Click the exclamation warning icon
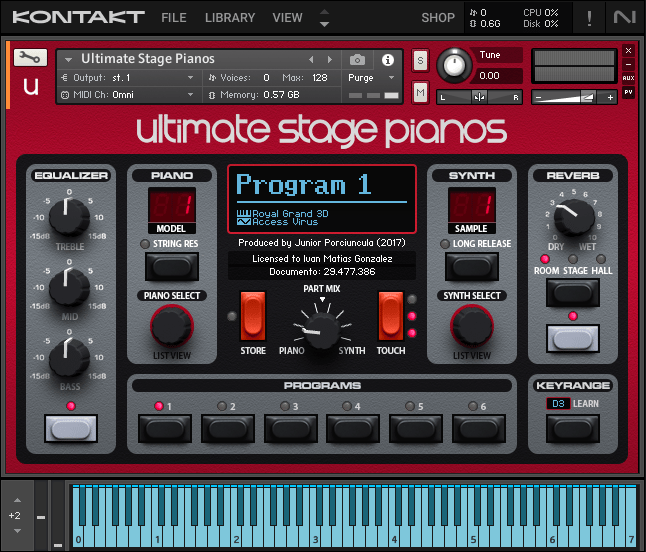The width and height of the screenshot is (646, 552). (x=589, y=18)
